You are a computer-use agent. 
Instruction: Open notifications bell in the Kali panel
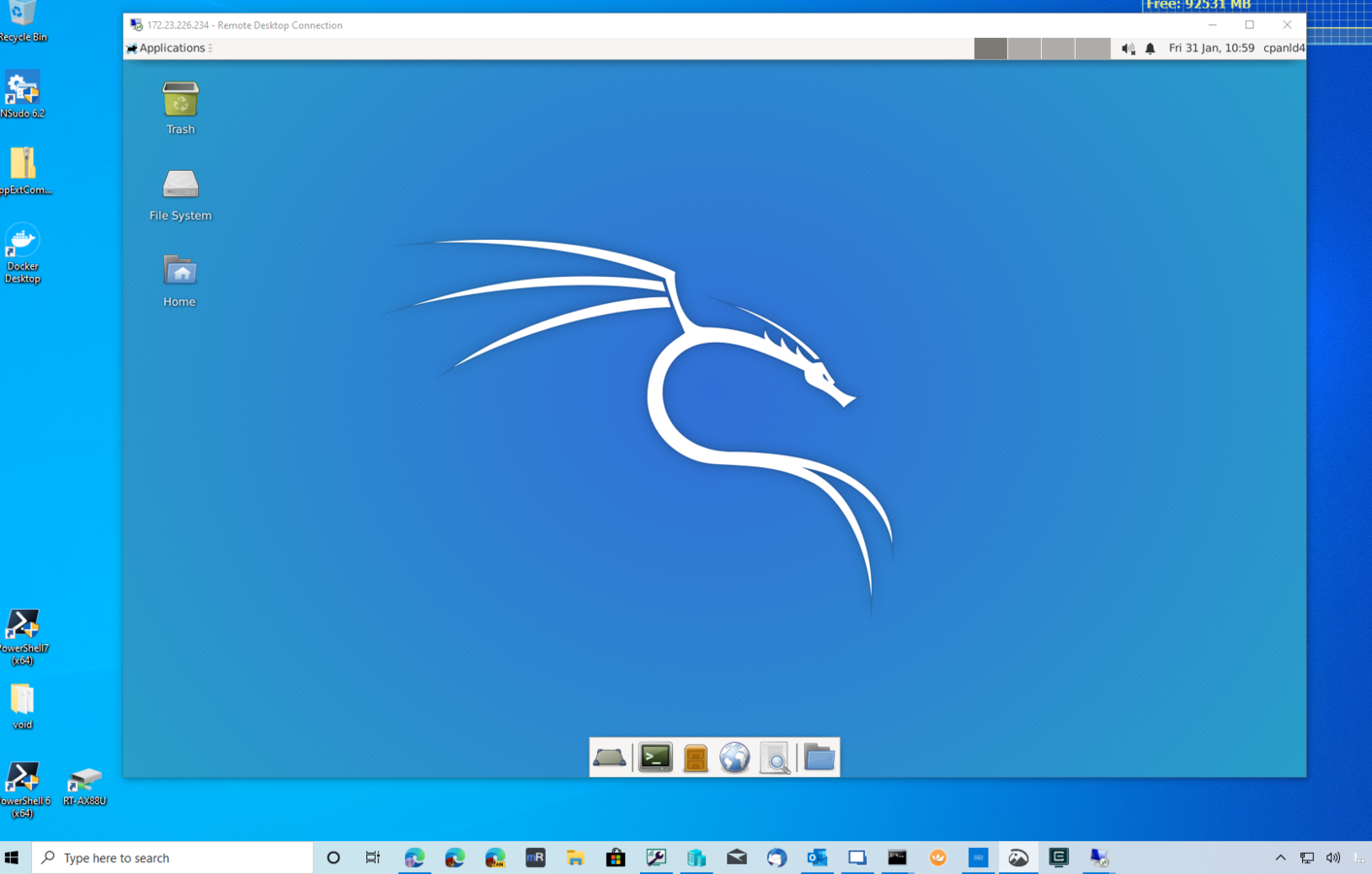(x=1151, y=49)
